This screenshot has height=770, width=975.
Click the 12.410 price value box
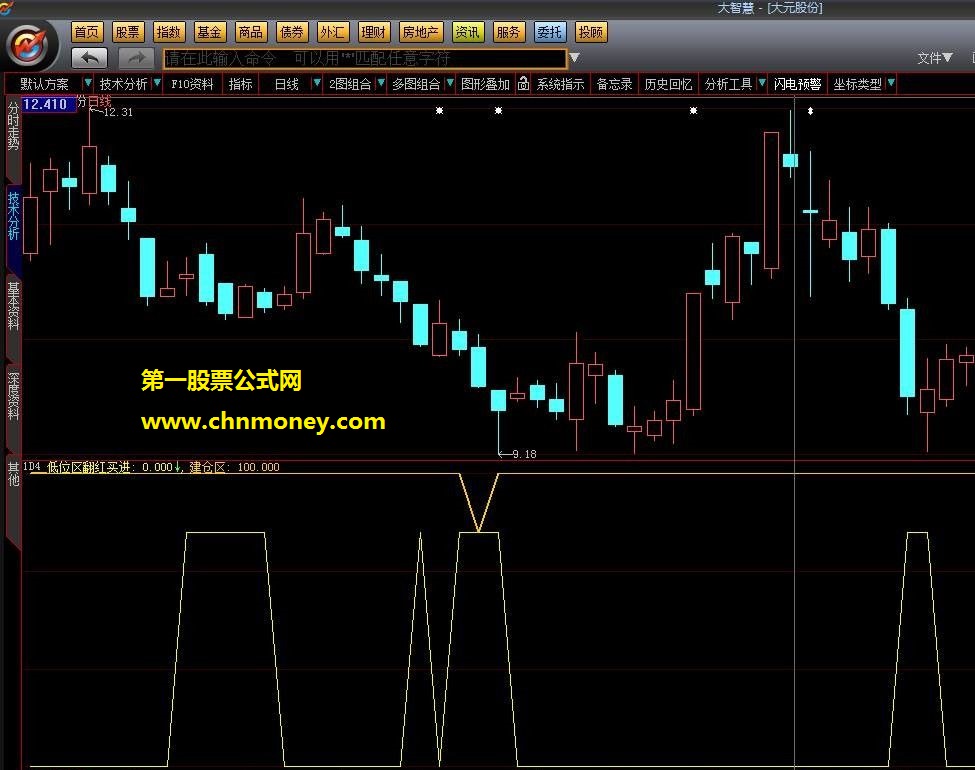[49, 104]
